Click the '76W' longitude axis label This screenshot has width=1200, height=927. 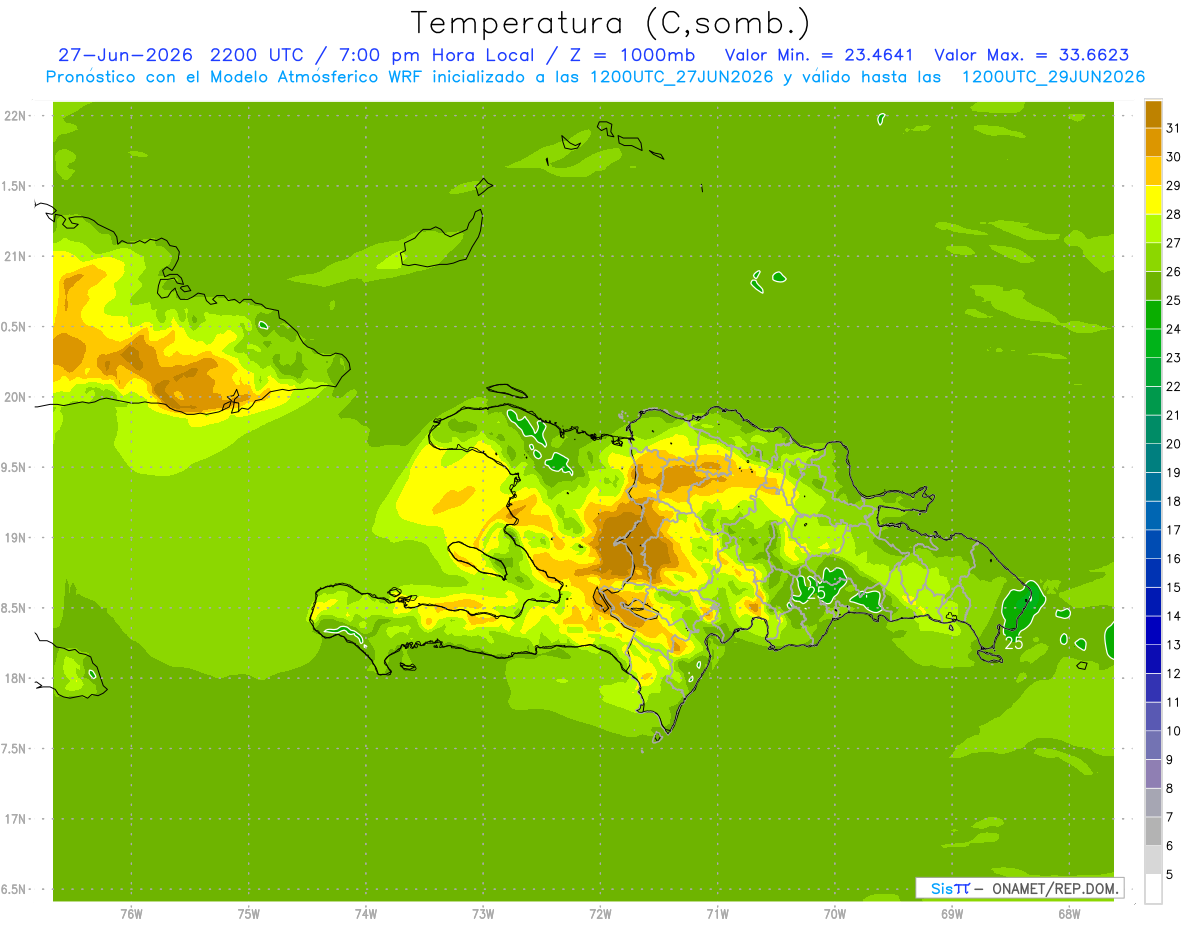point(131,915)
